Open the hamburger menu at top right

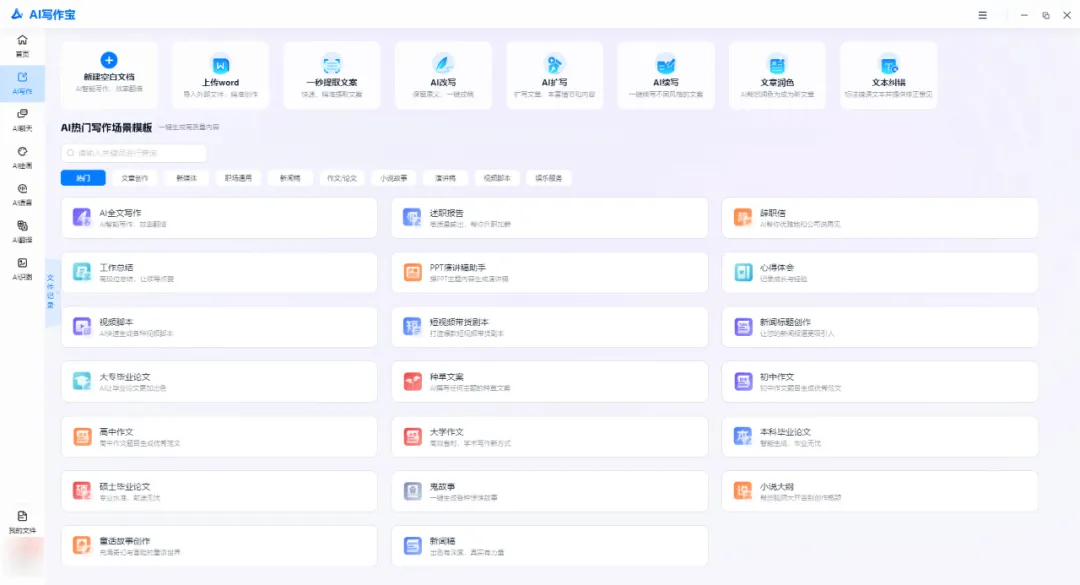click(982, 15)
